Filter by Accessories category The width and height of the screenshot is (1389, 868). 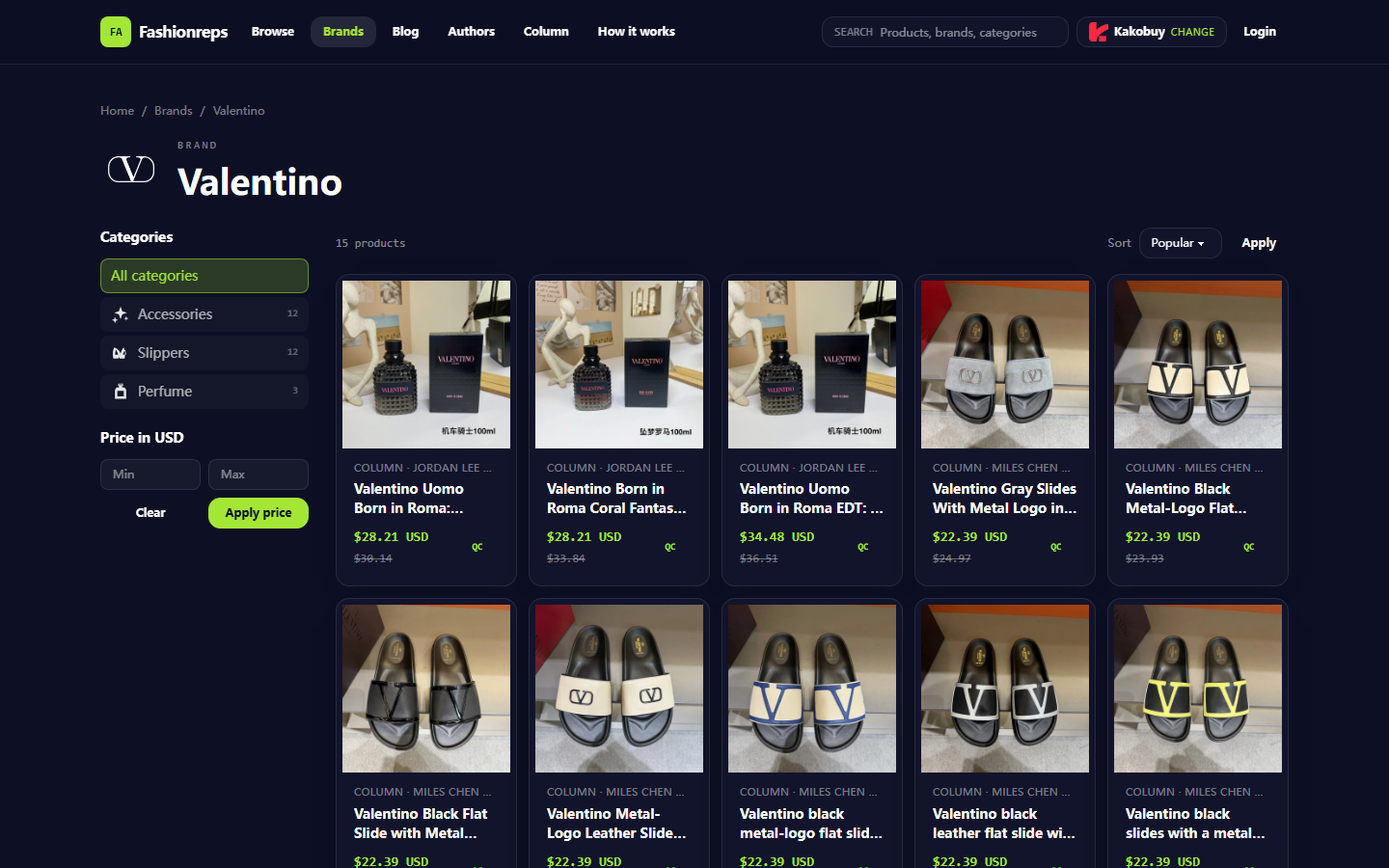[204, 314]
